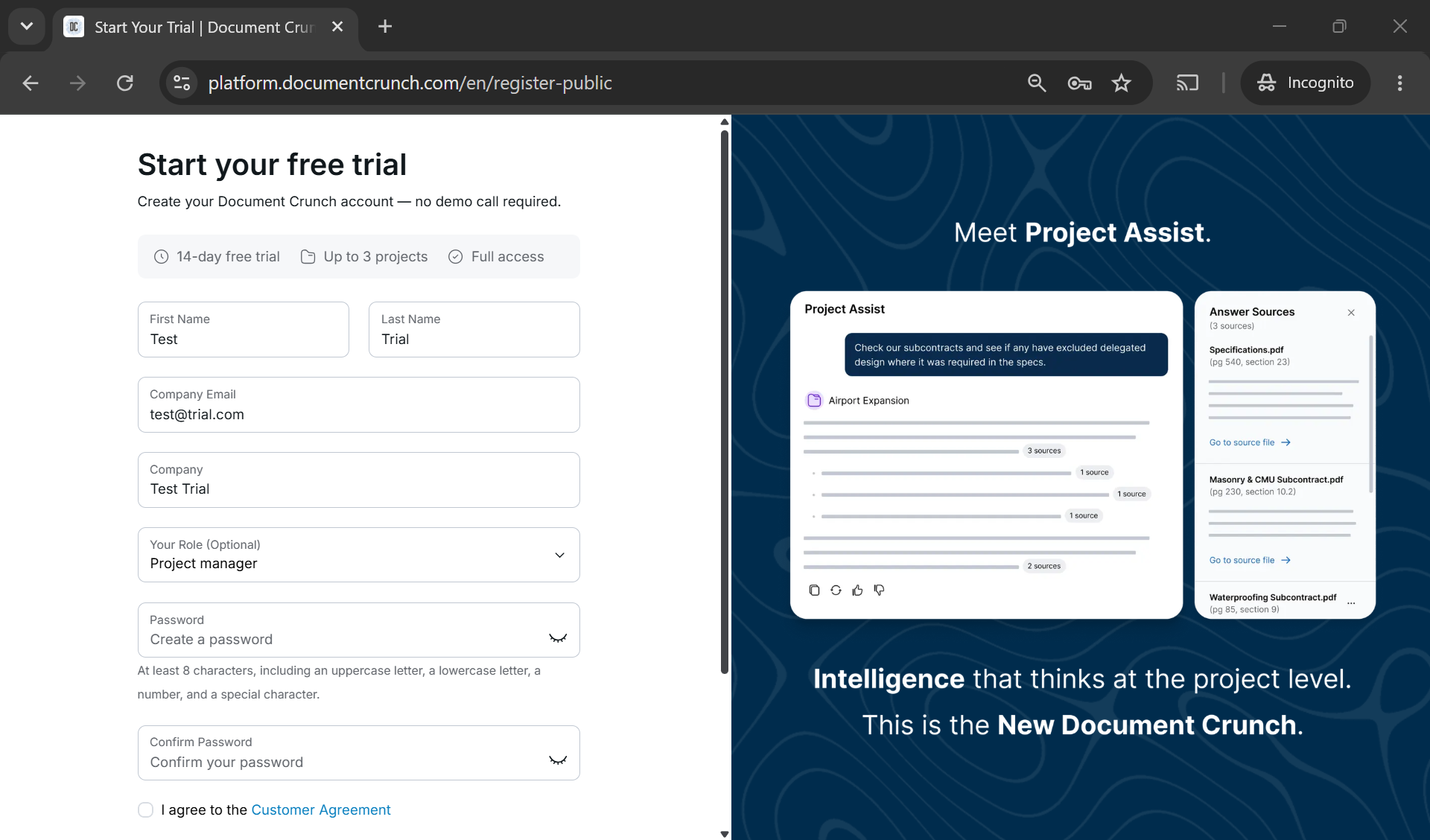This screenshot has width=1430, height=840.
Task: Click the Company field
Action: (x=358, y=480)
